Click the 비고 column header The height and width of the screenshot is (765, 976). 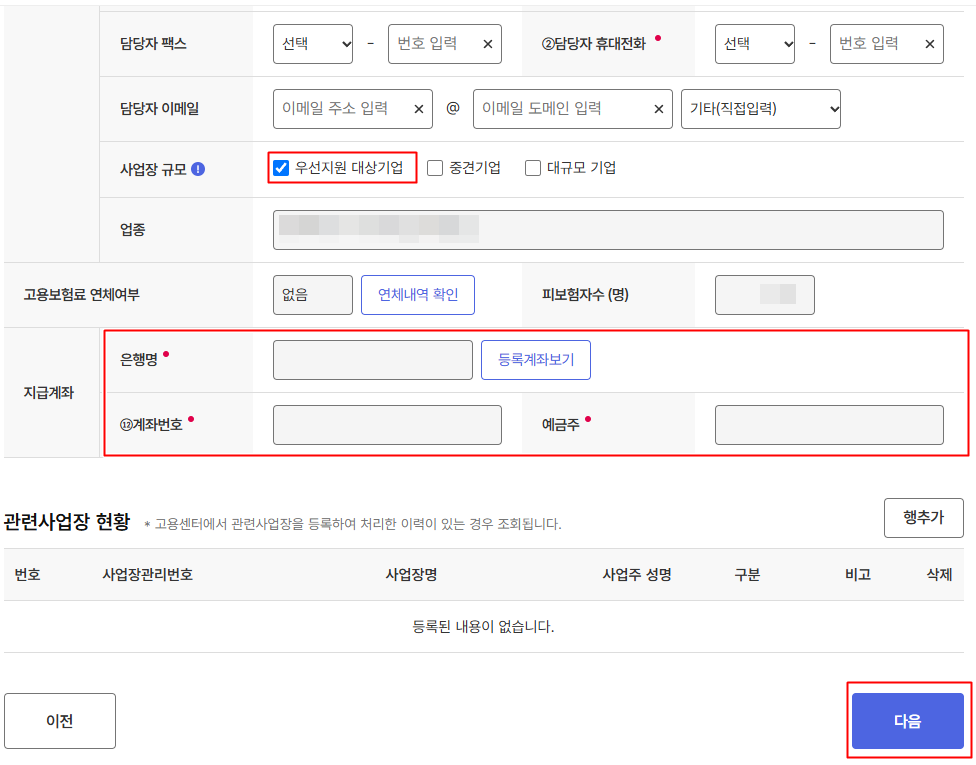[858, 575]
